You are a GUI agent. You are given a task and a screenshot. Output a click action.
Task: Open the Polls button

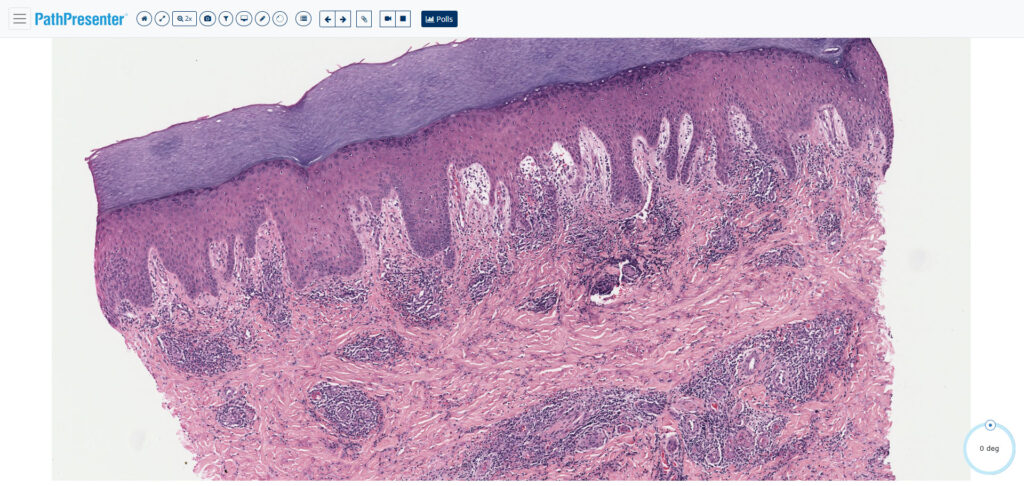pos(440,19)
